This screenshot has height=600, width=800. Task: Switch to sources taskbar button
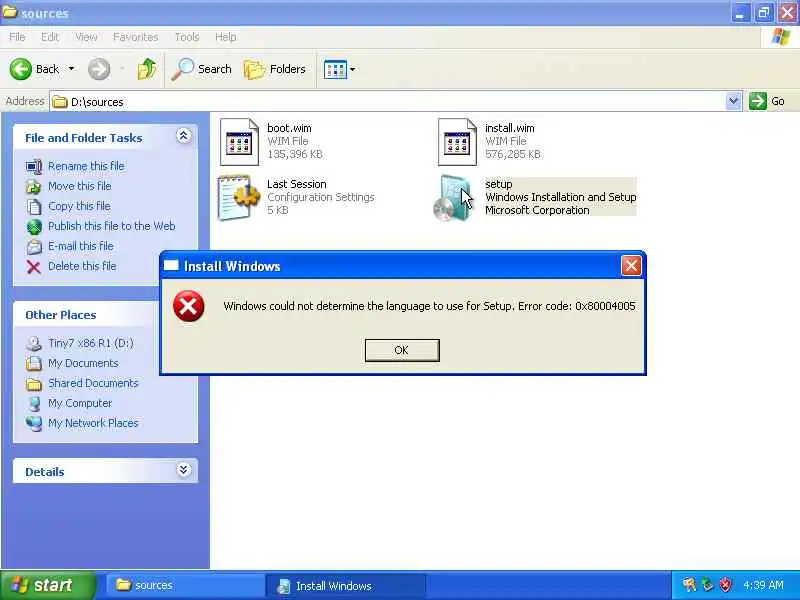[184, 585]
